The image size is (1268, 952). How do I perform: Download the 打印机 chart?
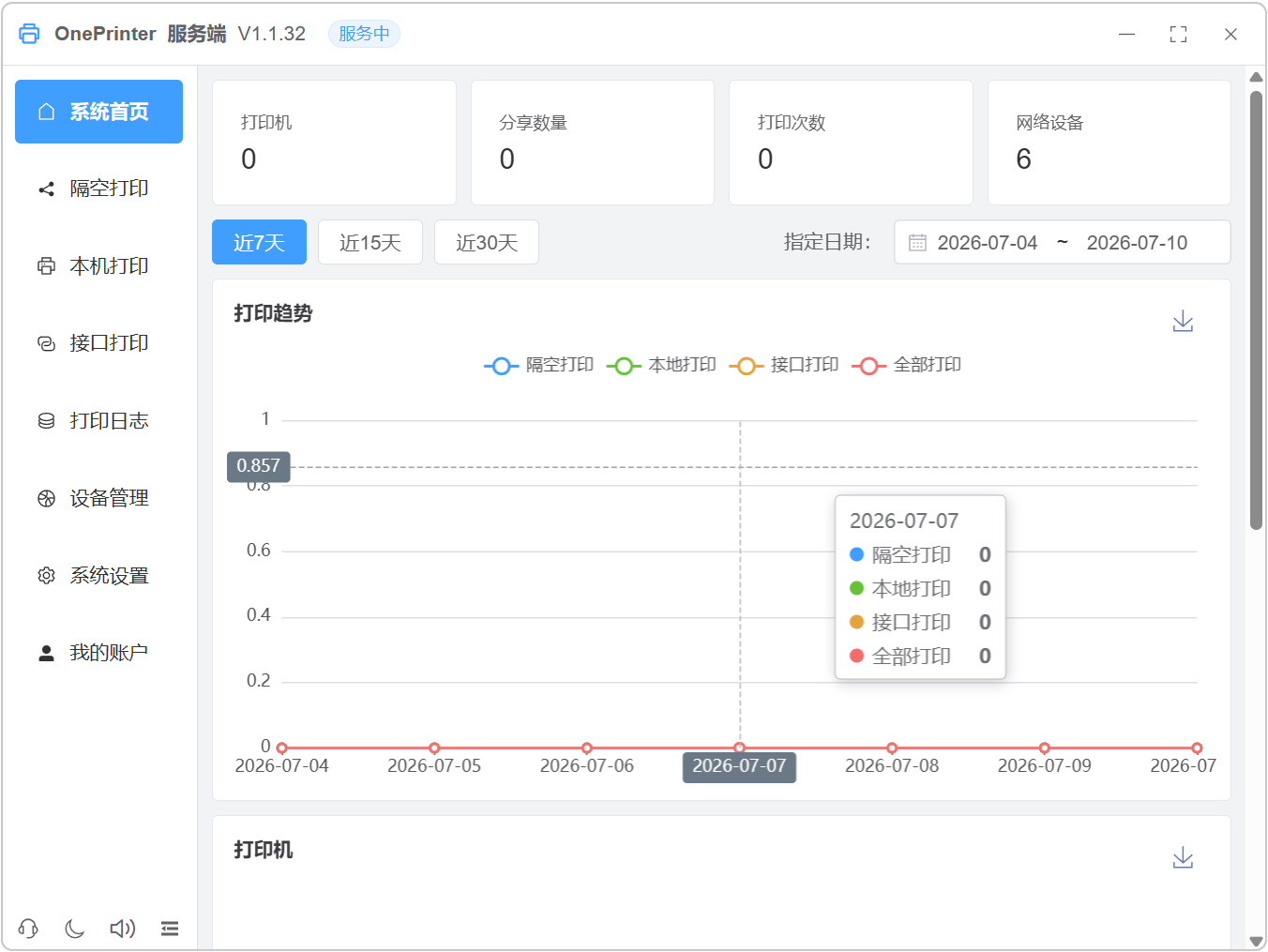pos(1184,858)
